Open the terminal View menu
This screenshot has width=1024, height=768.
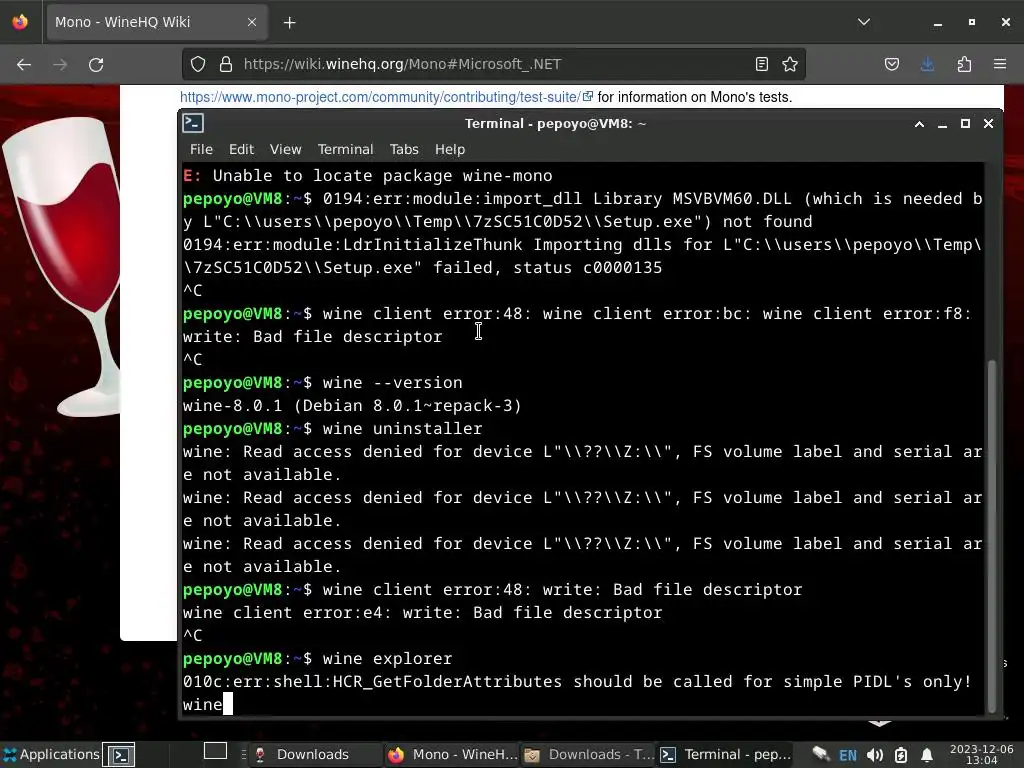pyautogui.click(x=285, y=150)
